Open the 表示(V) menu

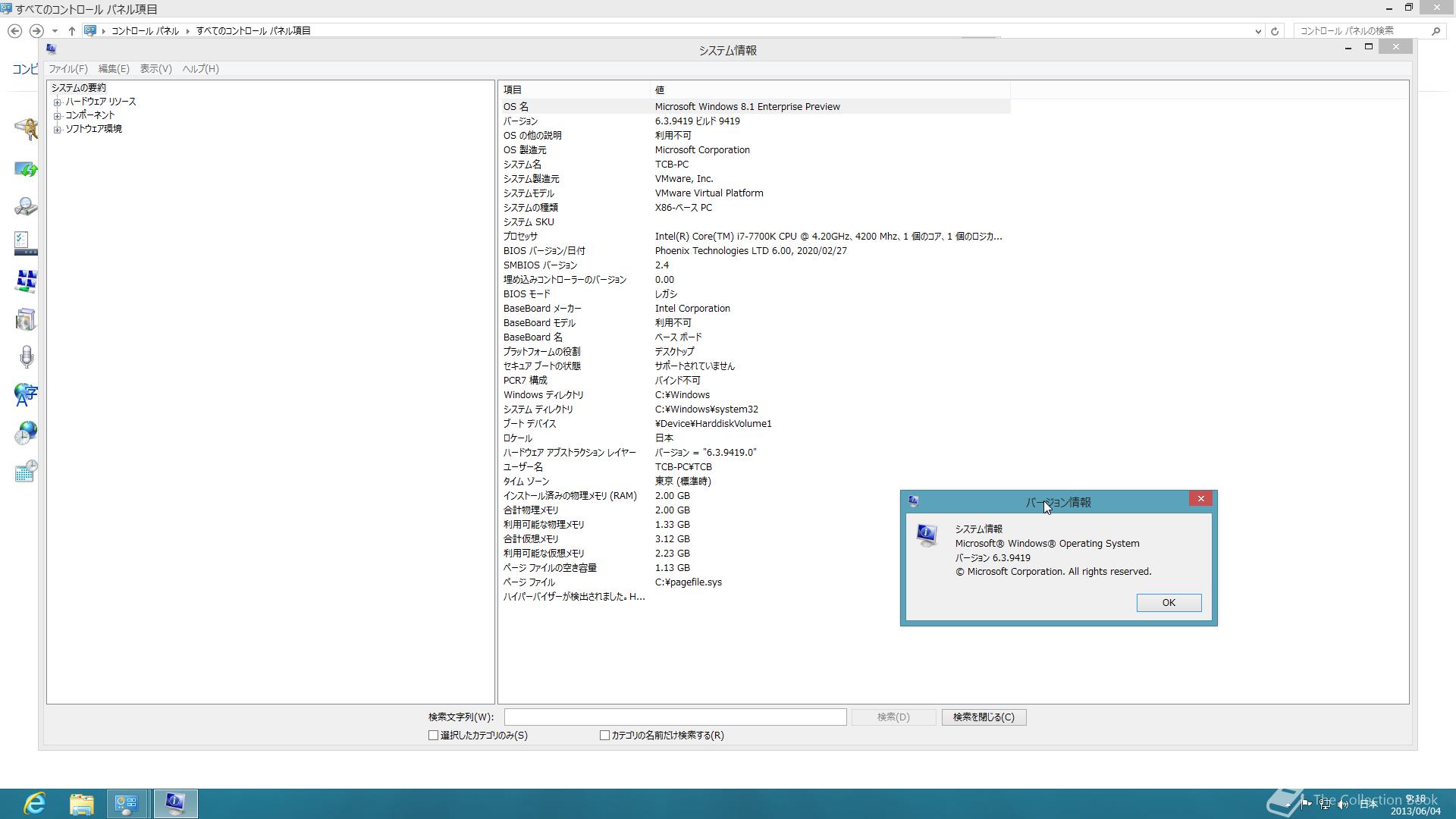155,69
